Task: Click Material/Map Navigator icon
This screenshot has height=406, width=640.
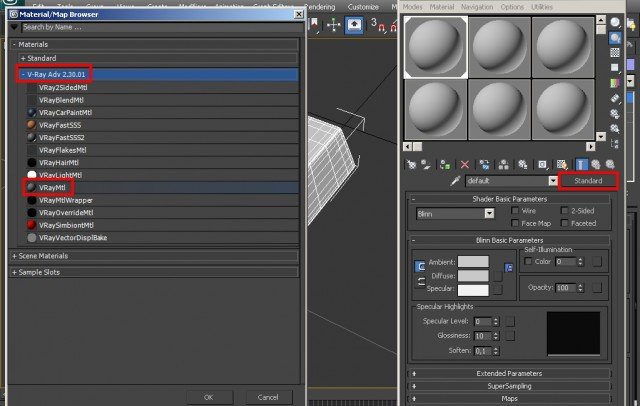Action: pyautogui.click(x=615, y=144)
